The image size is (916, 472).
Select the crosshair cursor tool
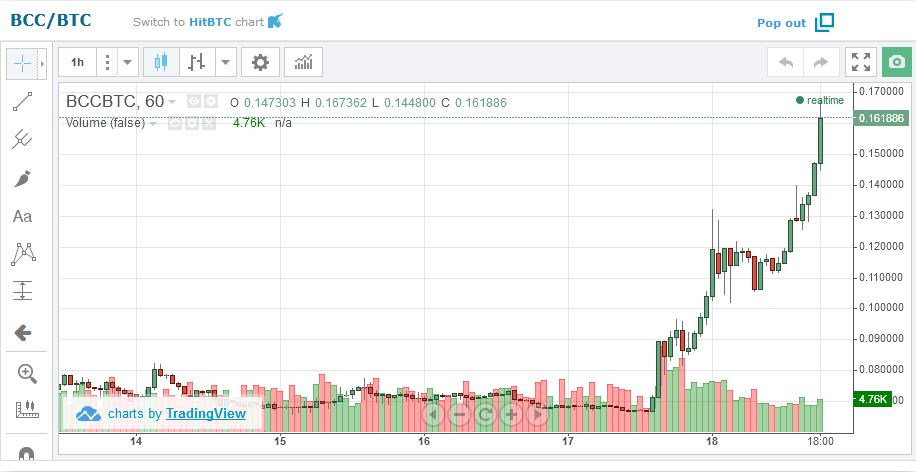tap(22, 63)
